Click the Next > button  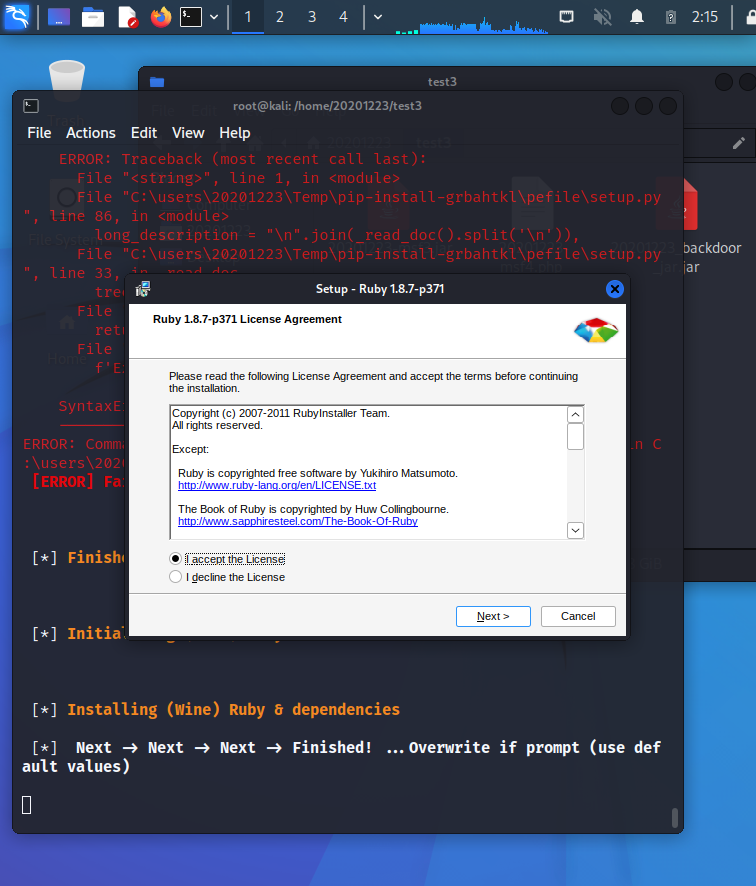[493, 616]
